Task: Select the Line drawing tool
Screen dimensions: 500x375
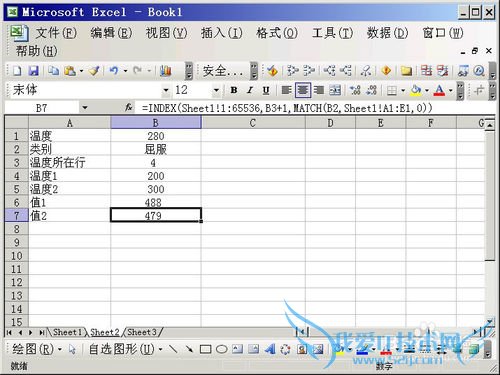Action: 173,349
